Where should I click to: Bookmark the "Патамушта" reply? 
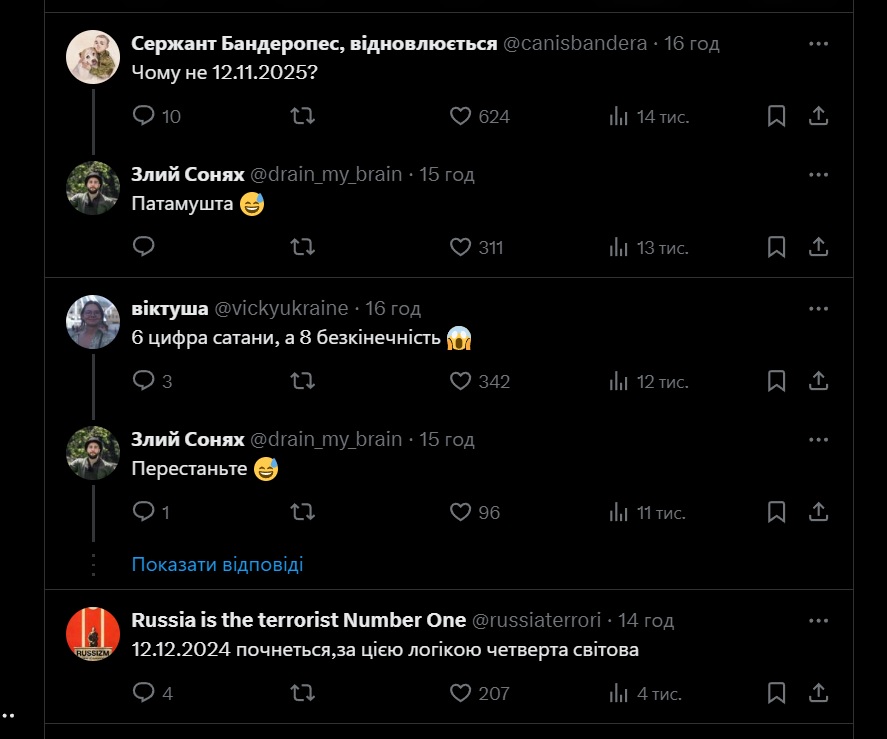coord(776,247)
